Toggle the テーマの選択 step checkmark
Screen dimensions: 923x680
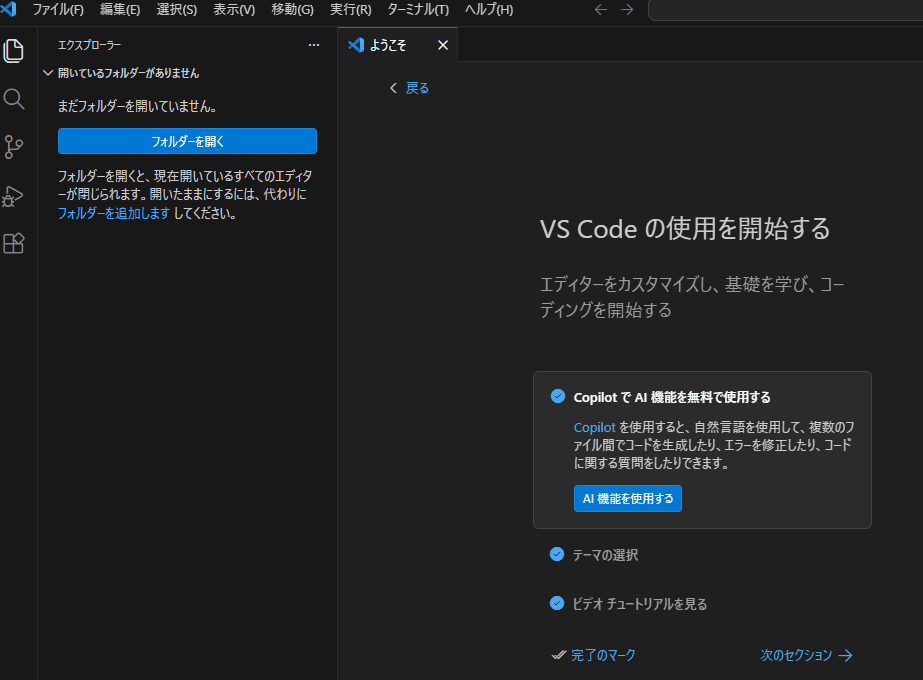click(557, 554)
